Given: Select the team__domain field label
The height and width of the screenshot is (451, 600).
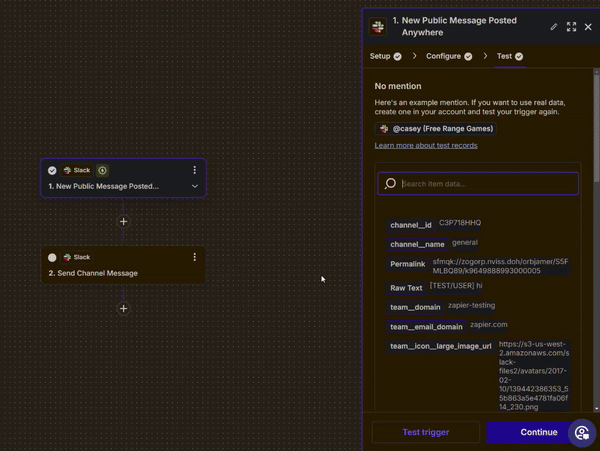Looking at the screenshot, I should click(x=415, y=307).
